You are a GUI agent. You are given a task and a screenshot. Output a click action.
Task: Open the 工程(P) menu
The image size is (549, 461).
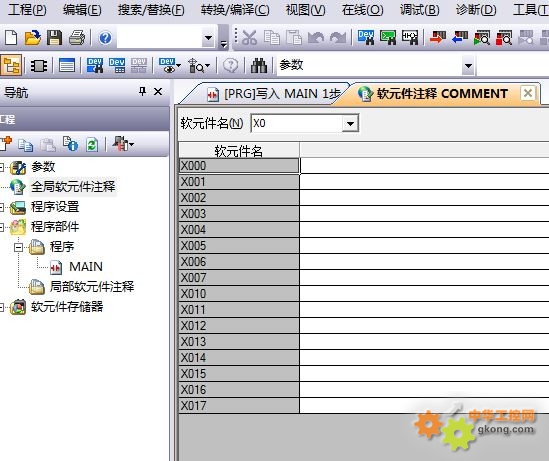tap(27, 10)
